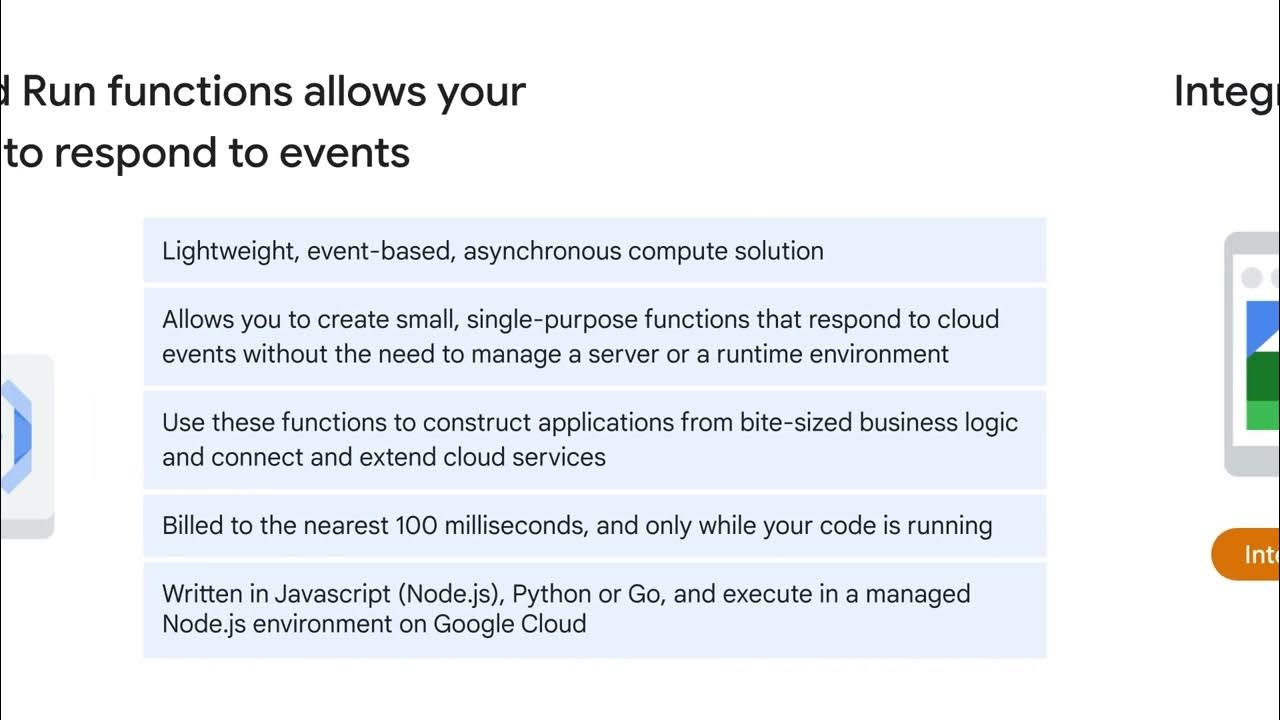Select the 'Lightweight, event-based, asynchronous compute solution' box

pyautogui.click(x=595, y=250)
